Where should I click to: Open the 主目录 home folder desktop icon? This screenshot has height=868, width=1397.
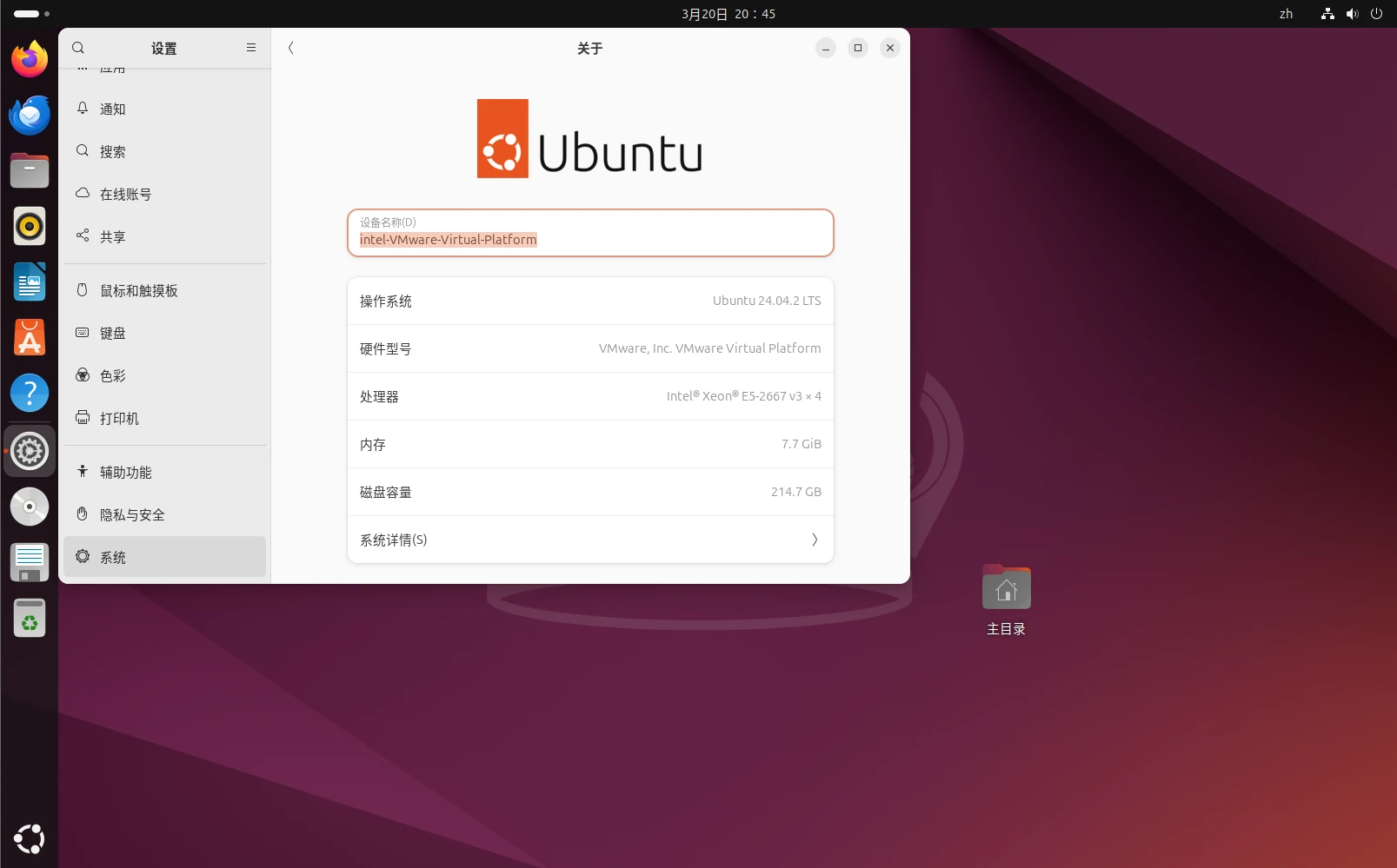1007,600
